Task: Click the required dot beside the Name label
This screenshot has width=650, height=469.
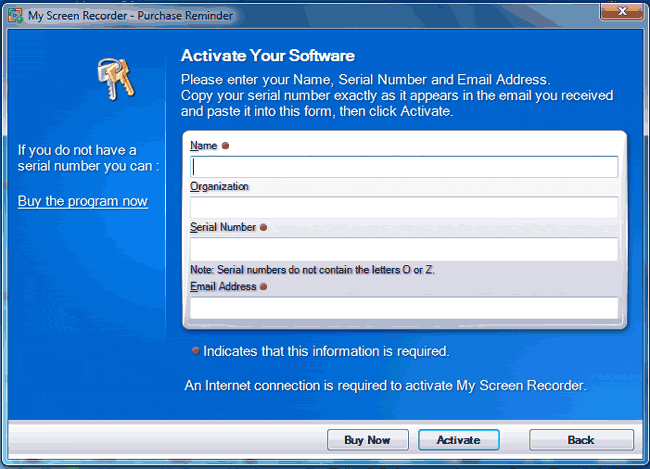Action: coord(226,146)
